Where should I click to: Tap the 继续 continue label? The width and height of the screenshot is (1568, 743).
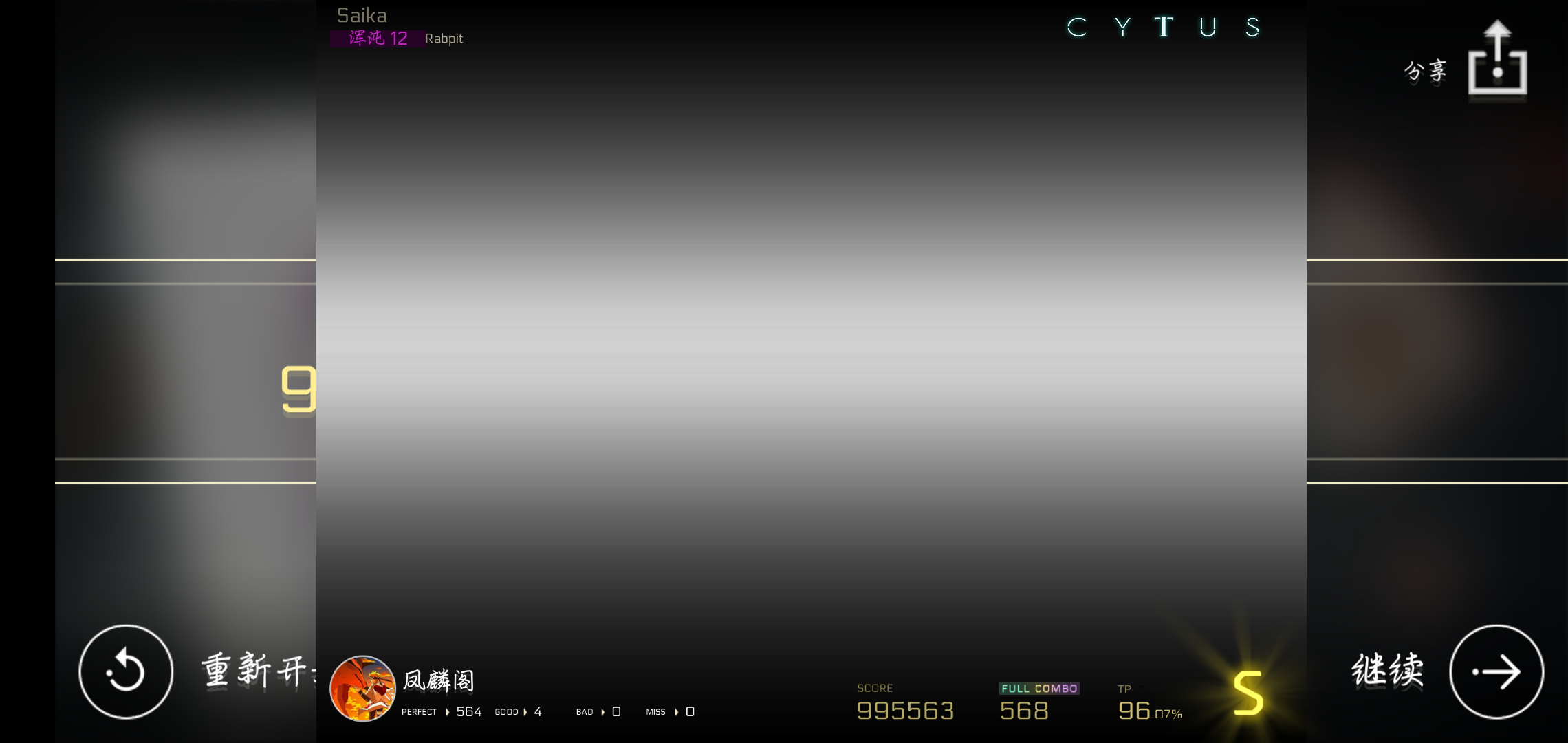pyautogui.click(x=1387, y=670)
